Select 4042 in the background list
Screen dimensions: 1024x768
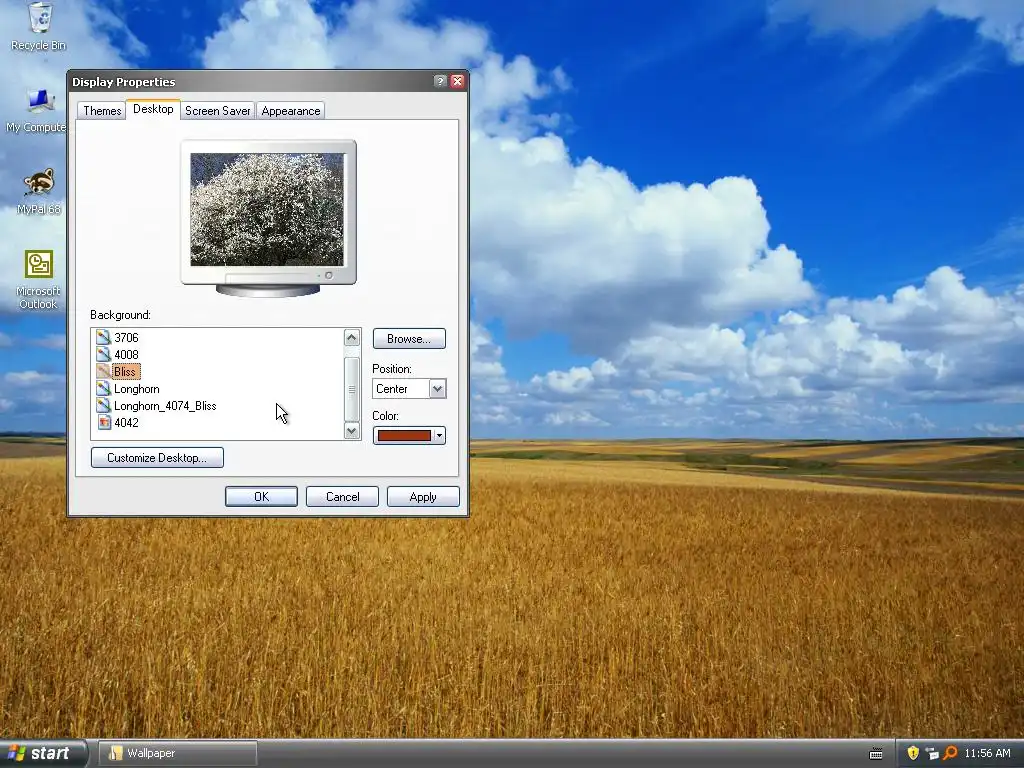126,423
